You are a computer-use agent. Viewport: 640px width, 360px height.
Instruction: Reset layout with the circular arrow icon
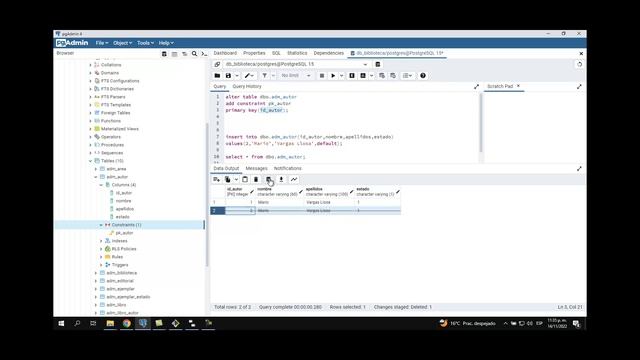click(579, 64)
